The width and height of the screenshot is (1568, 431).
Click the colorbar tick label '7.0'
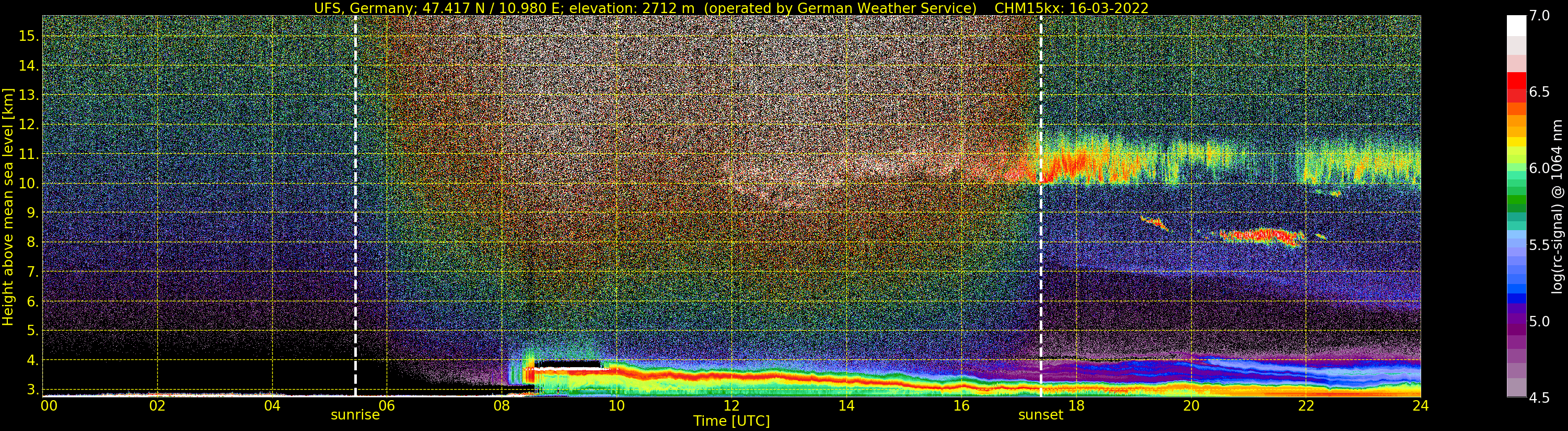1539,16
